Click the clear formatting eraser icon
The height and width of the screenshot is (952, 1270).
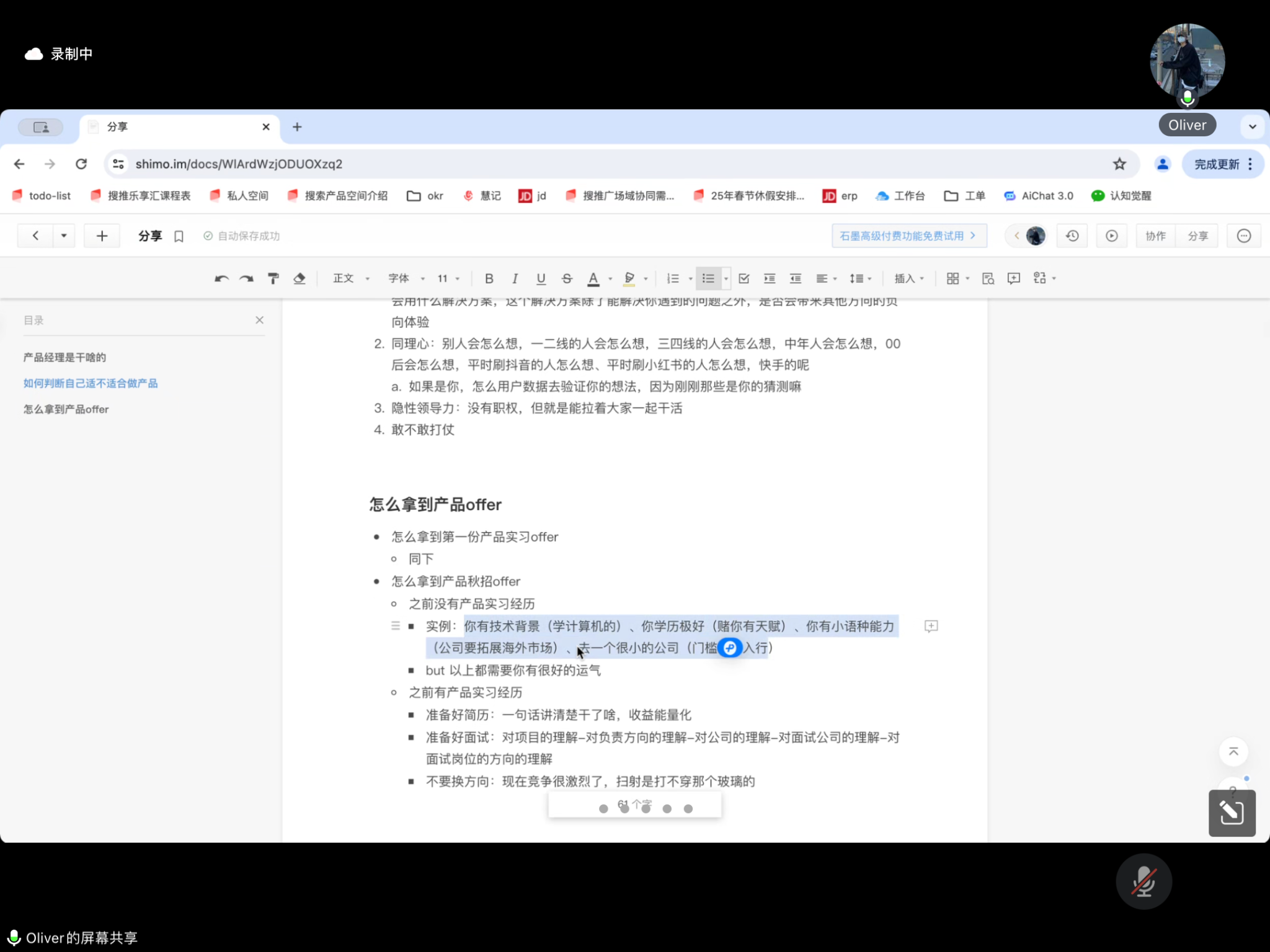(300, 278)
